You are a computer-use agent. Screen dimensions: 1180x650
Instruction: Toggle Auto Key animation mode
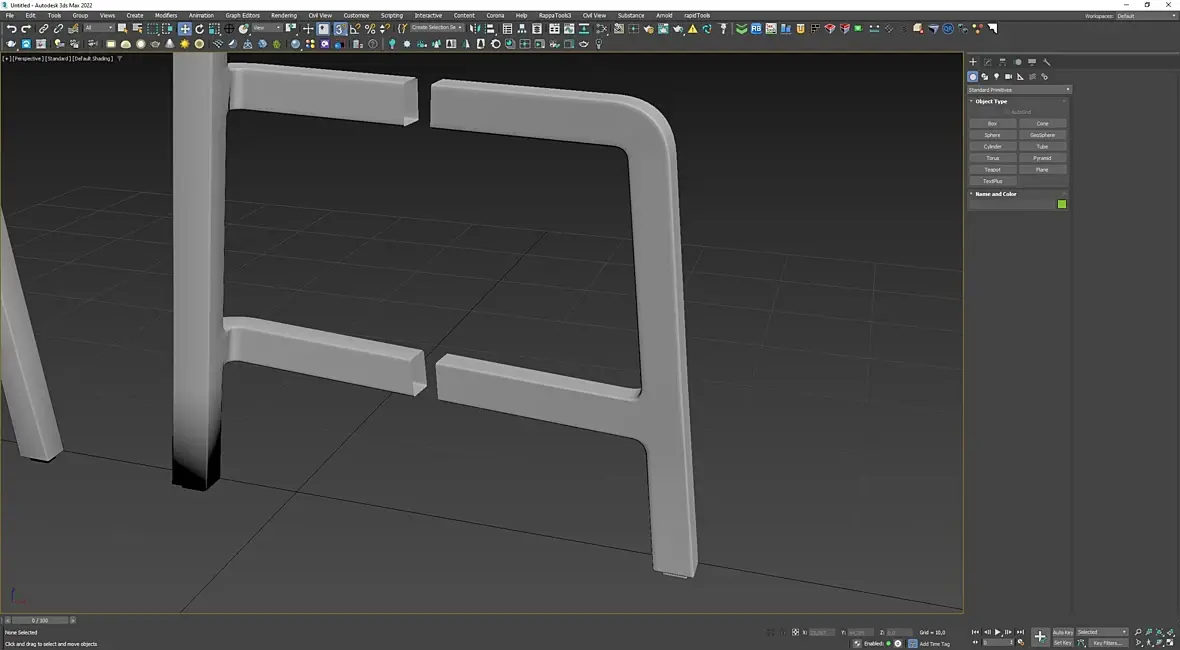(1062, 632)
